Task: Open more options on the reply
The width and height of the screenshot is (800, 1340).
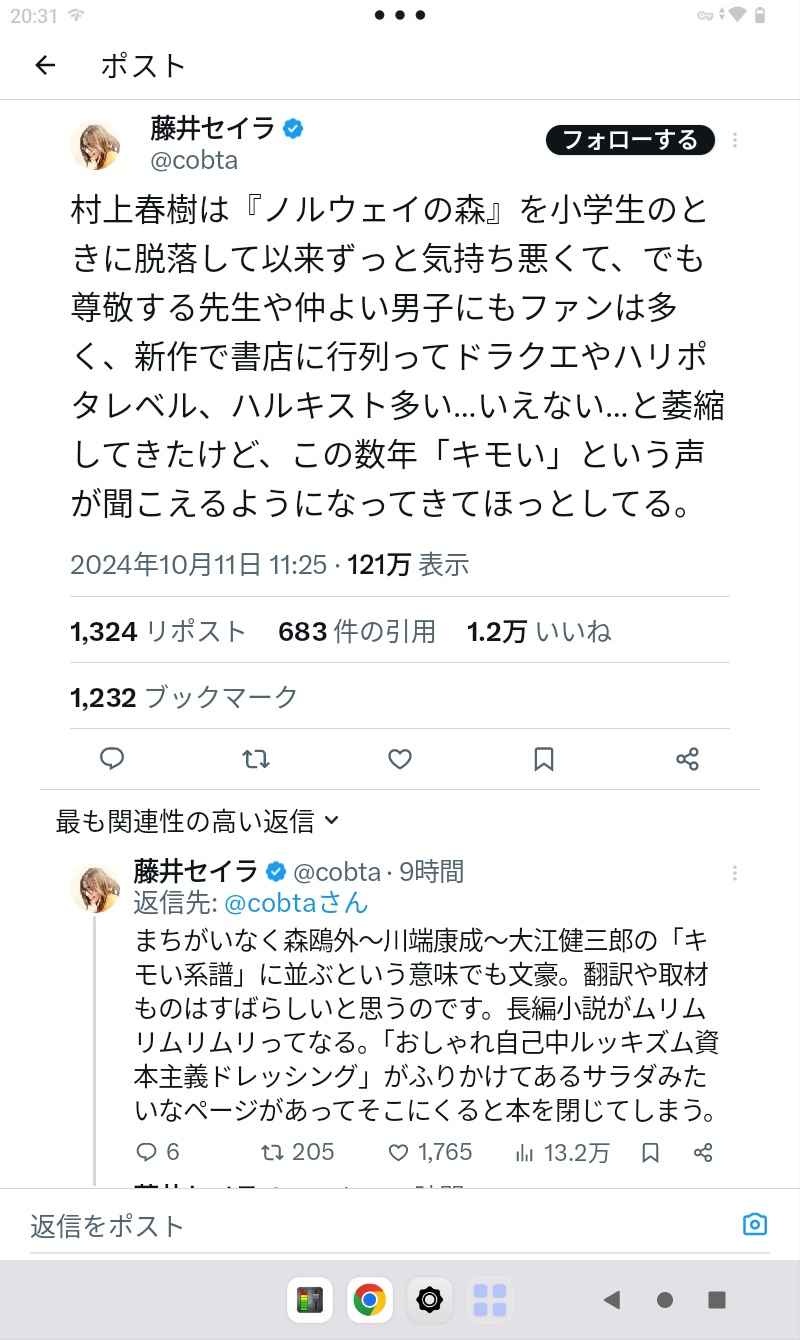Action: (735, 873)
